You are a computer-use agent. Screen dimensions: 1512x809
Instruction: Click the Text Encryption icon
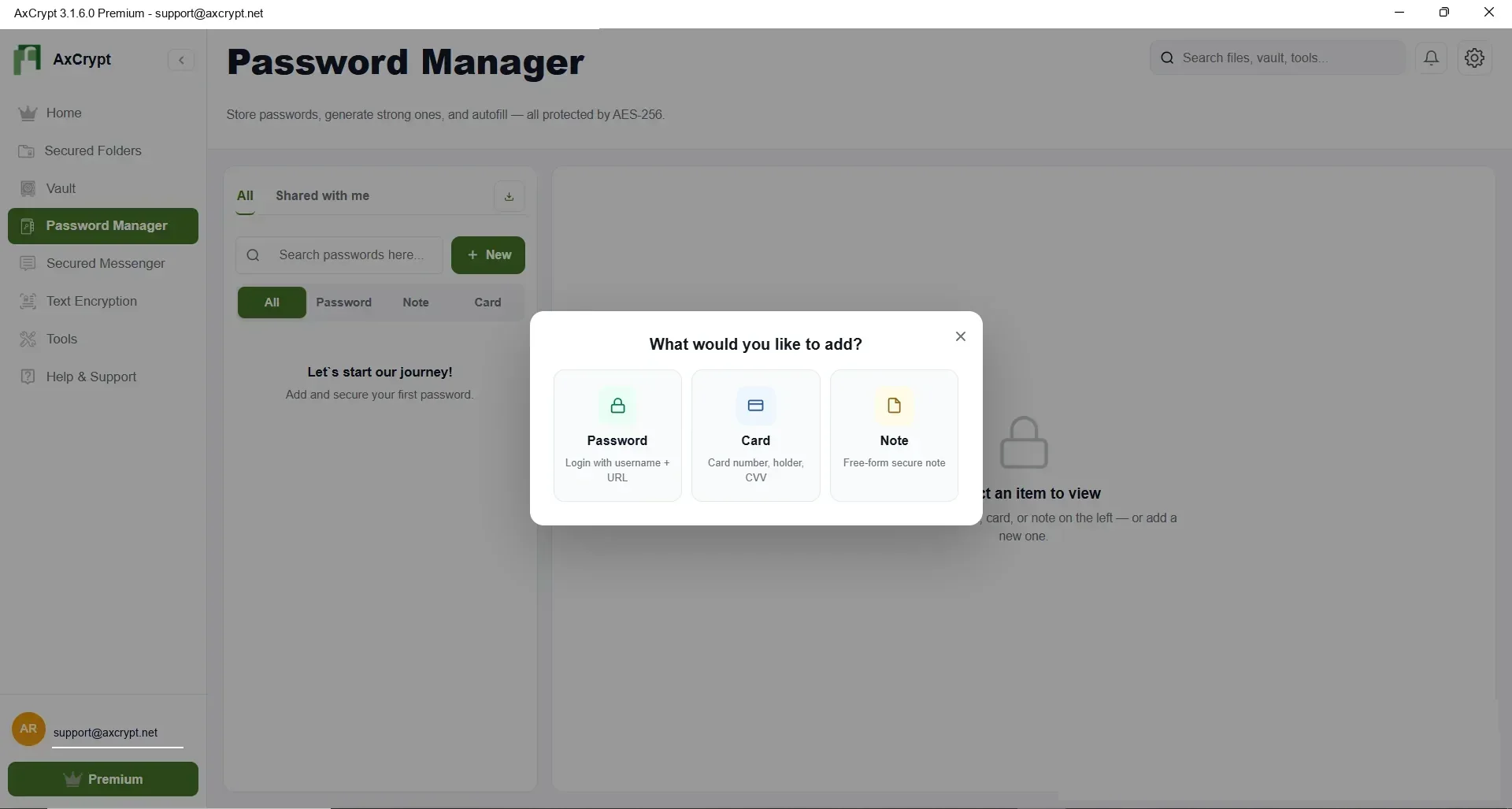(28, 302)
